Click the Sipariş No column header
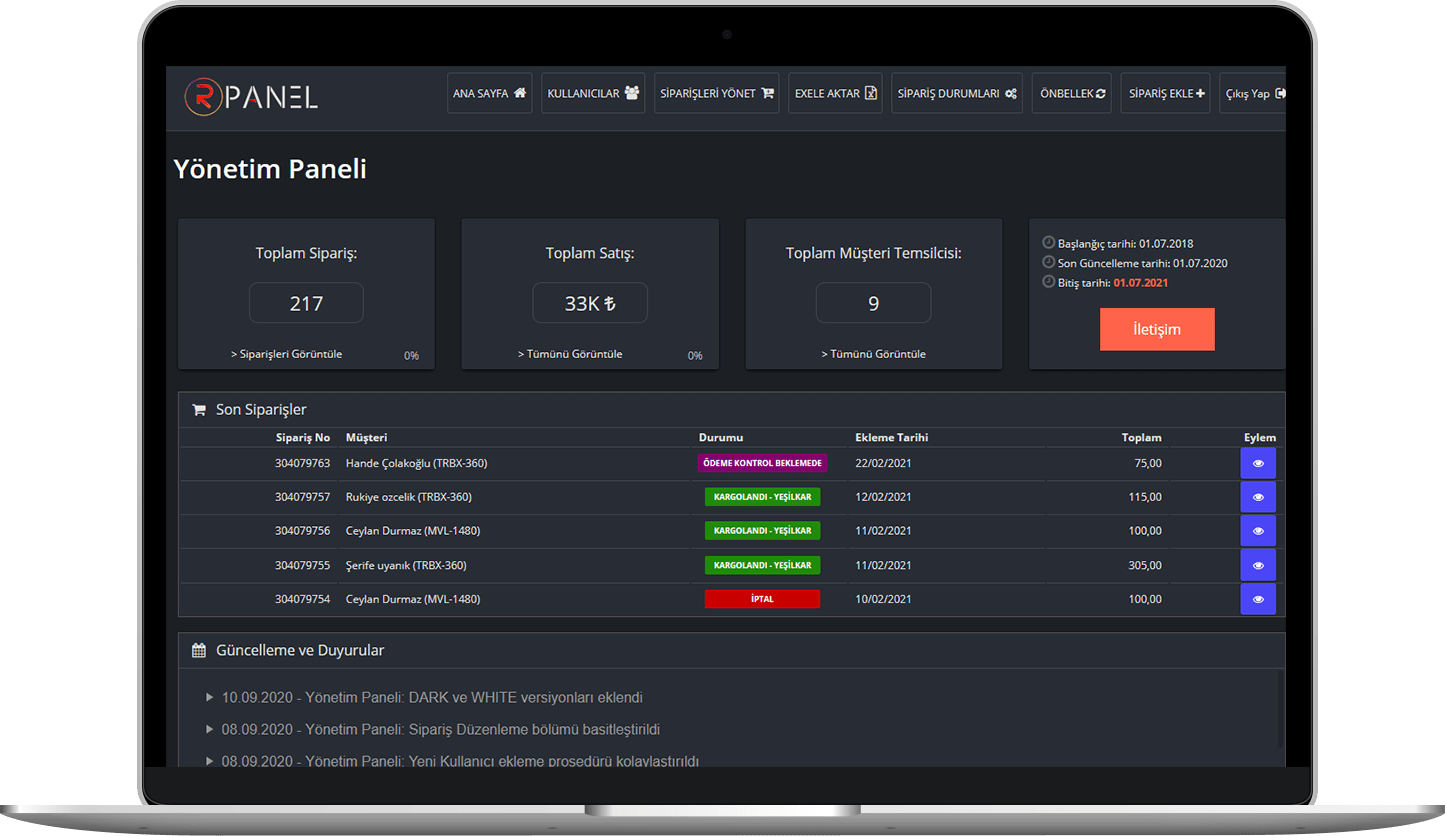1445x836 pixels. click(x=303, y=438)
